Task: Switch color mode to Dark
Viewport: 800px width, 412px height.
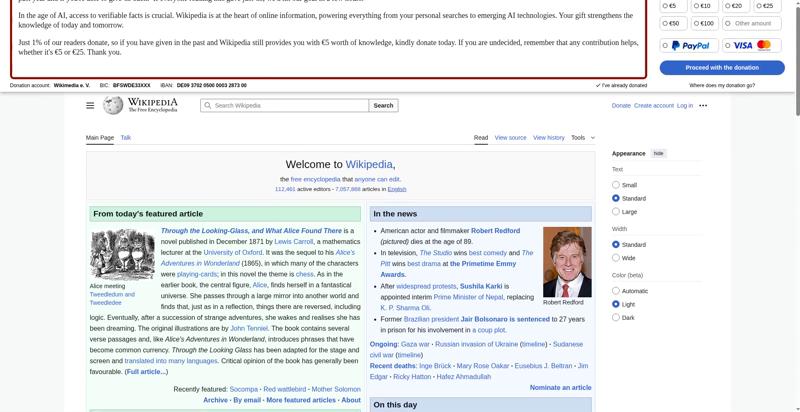Action: coord(616,318)
